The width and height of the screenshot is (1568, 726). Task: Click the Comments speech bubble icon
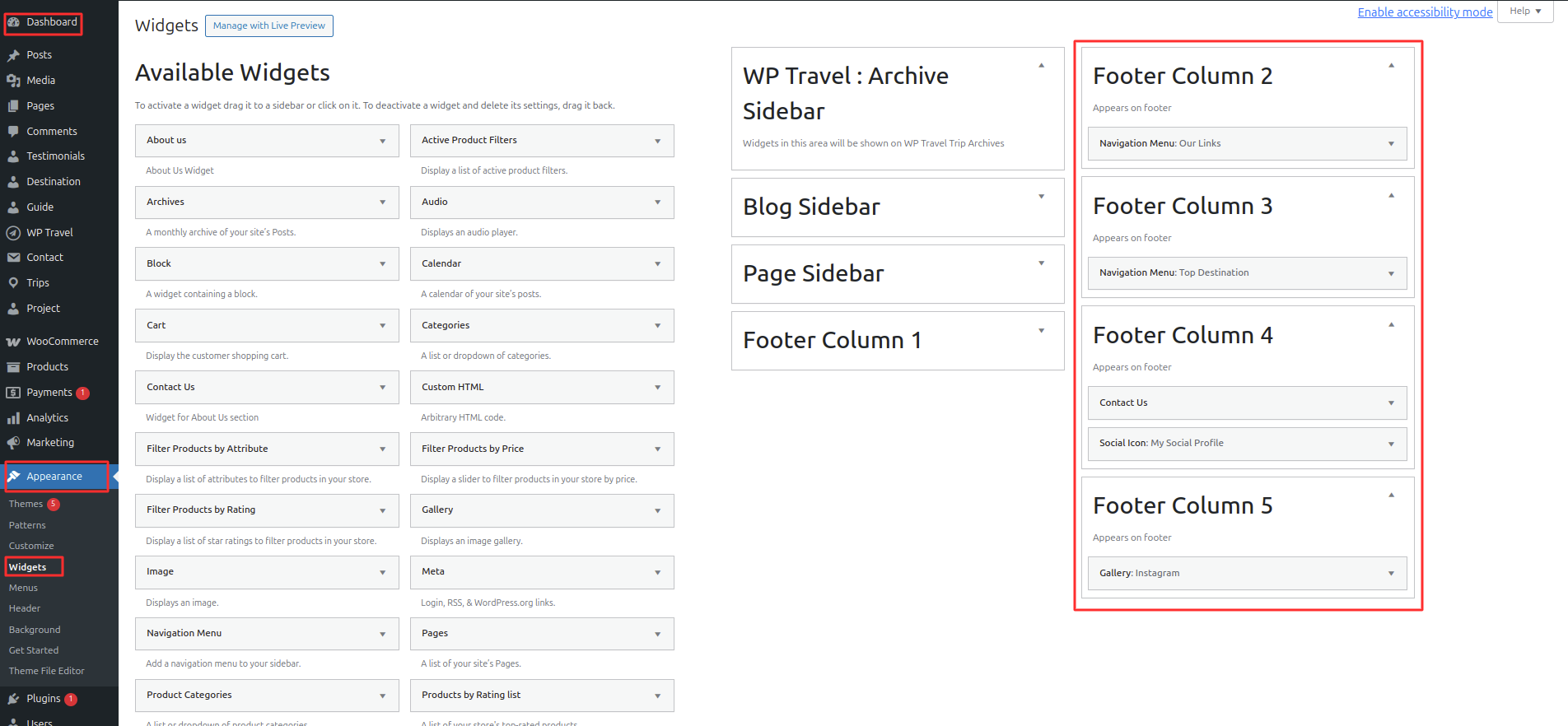[14, 131]
